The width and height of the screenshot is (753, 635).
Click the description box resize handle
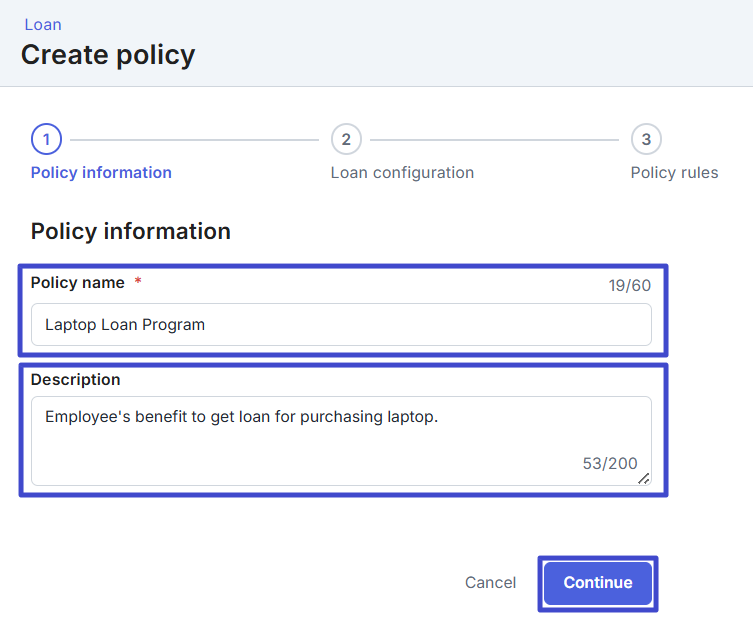click(644, 479)
